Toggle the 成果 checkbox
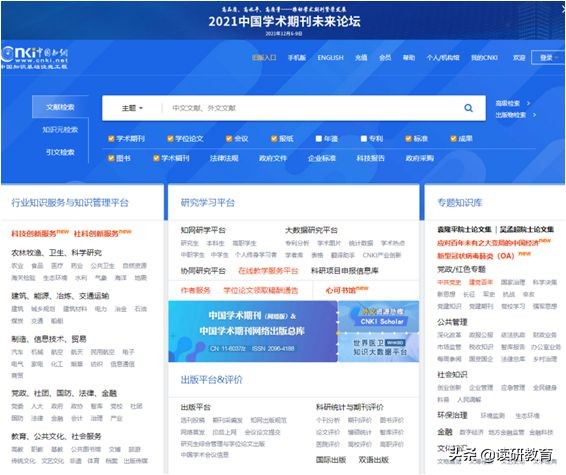Screen dimensions: 566x475 coord(453,139)
